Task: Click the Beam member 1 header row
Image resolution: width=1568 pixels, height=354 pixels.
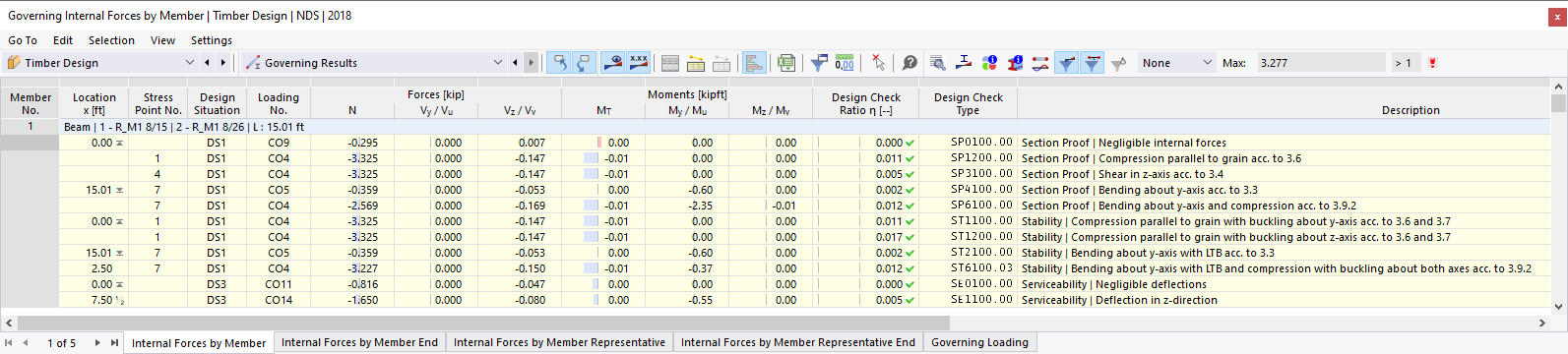Action: pyautogui.click(x=804, y=127)
